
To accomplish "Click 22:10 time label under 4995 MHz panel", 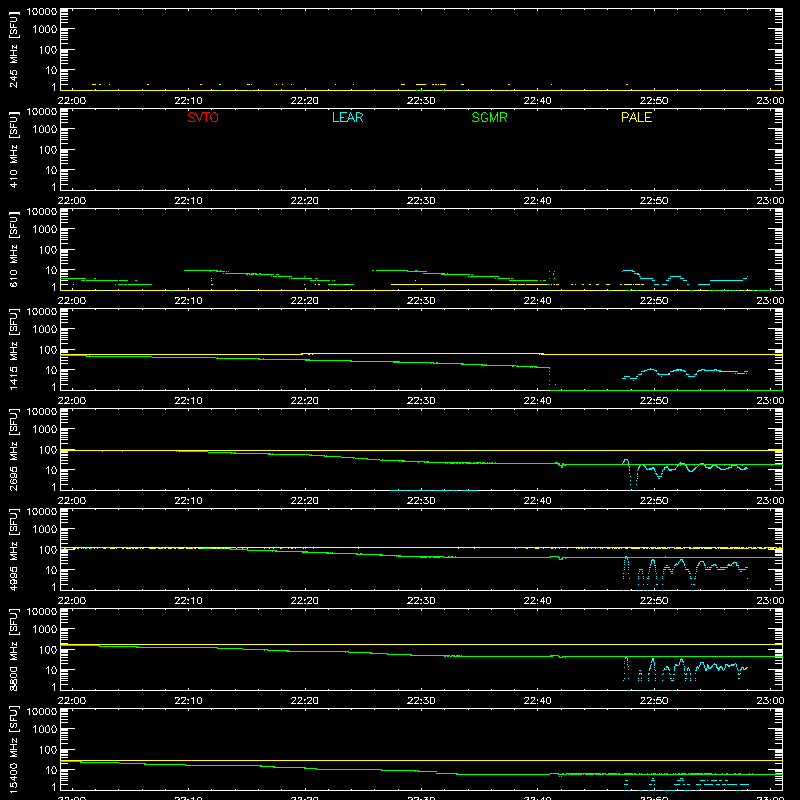I will pos(188,601).
